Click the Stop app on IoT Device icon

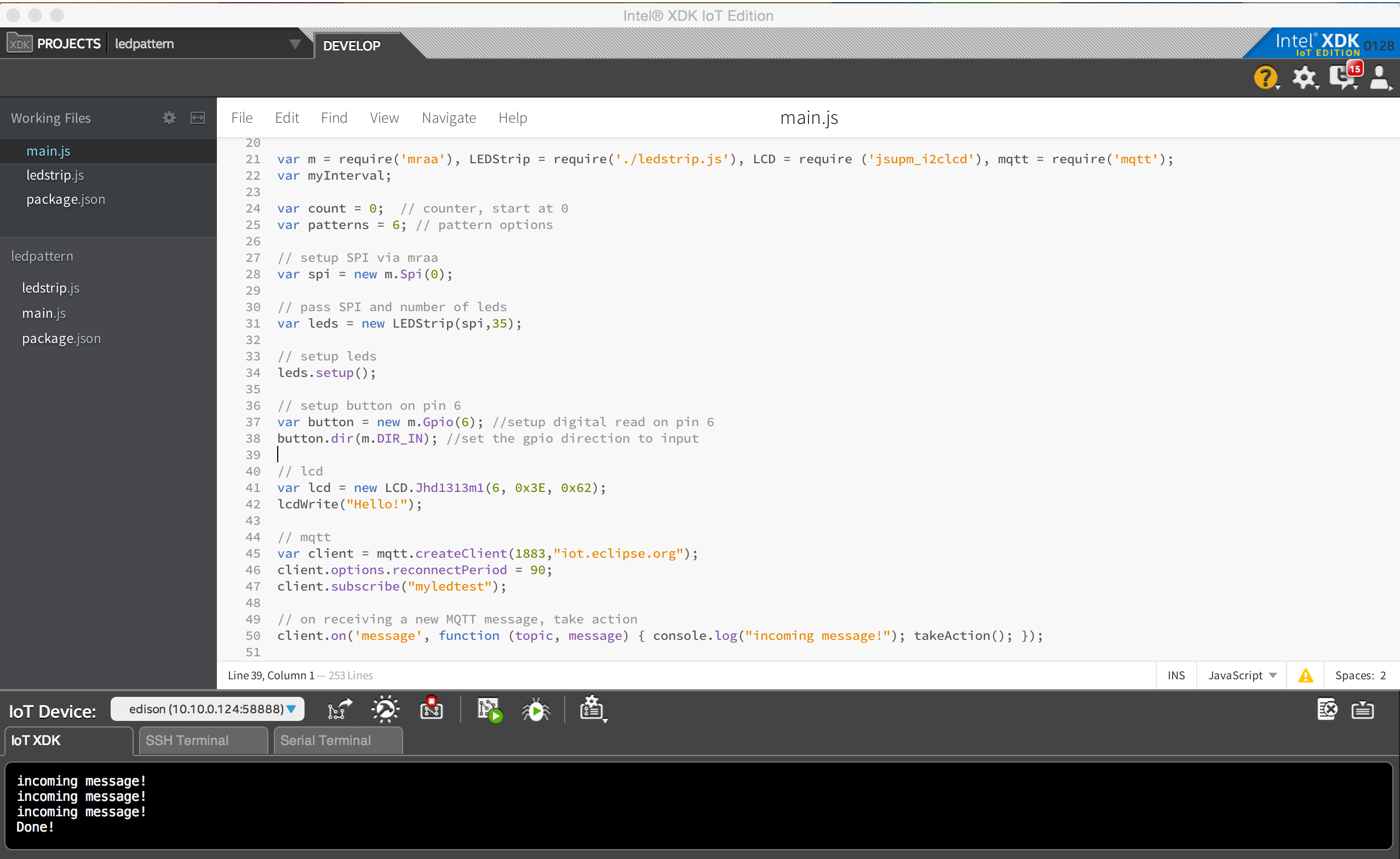coord(432,710)
